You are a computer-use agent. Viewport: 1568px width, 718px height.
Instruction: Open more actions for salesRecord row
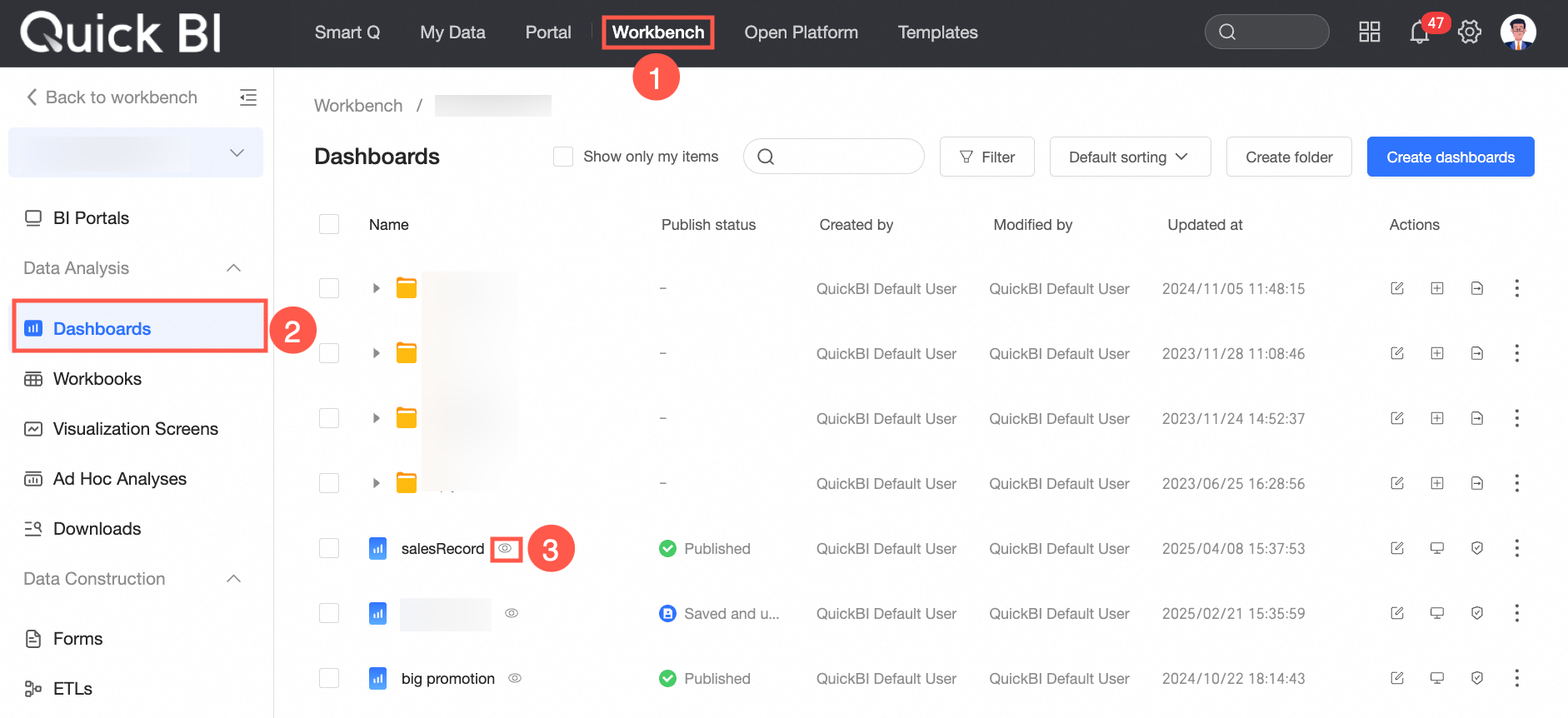point(1517,548)
